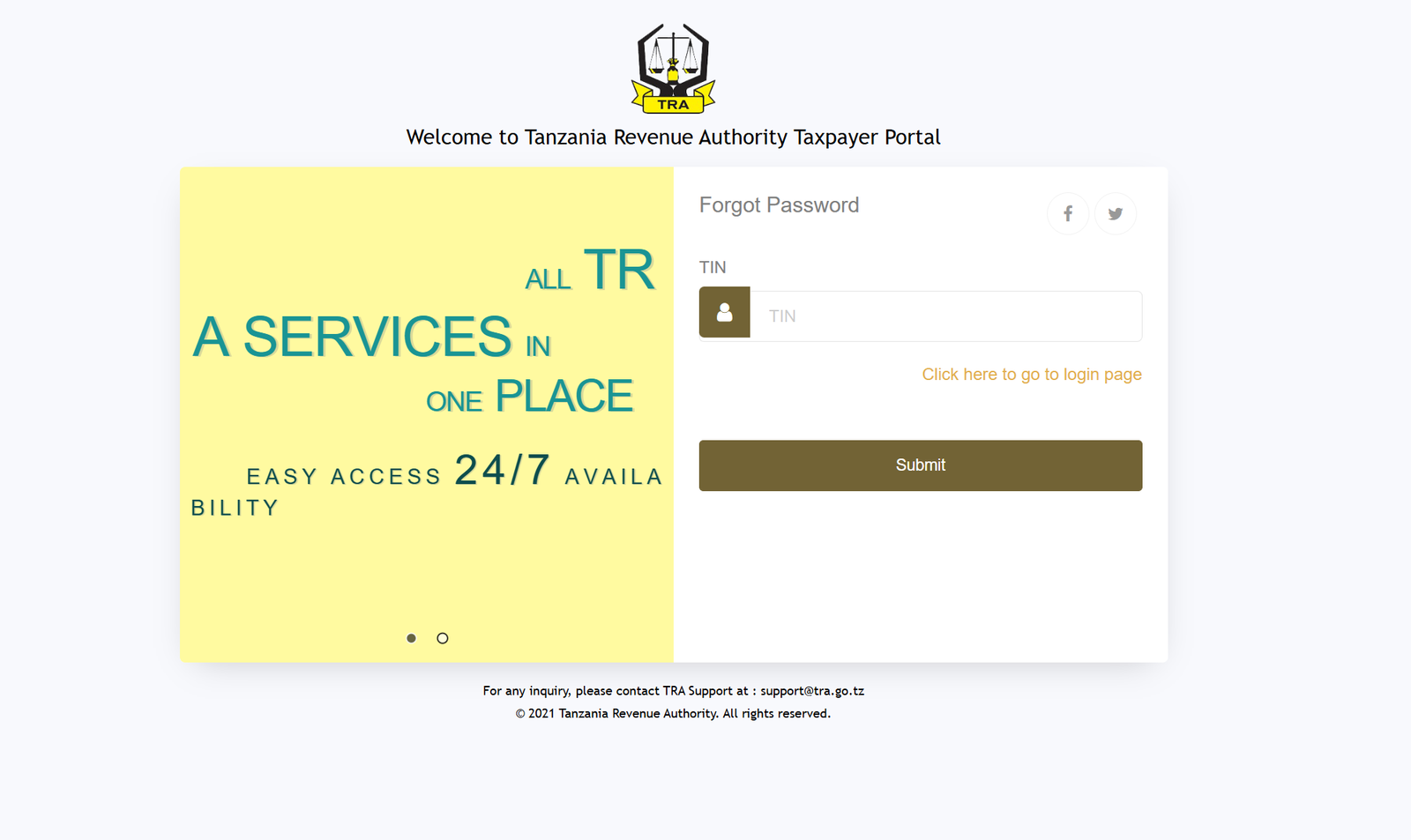Click the large "A SERVICES" banner text

pyautogui.click(x=353, y=337)
